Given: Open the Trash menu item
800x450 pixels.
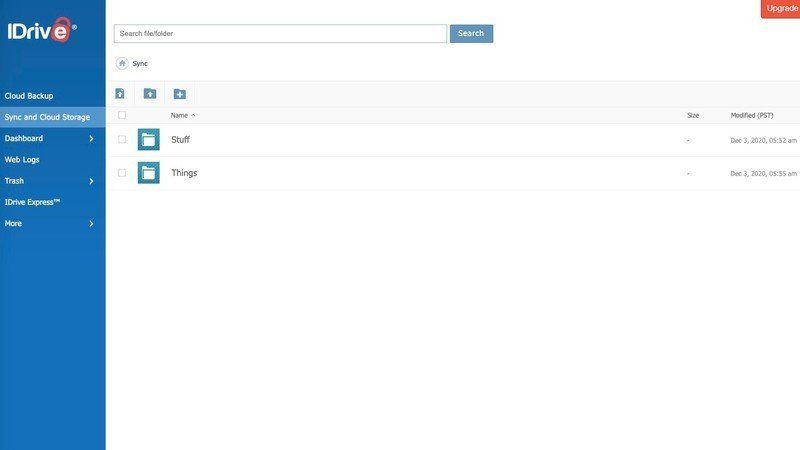Looking at the screenshot, I should coord(14,181).
